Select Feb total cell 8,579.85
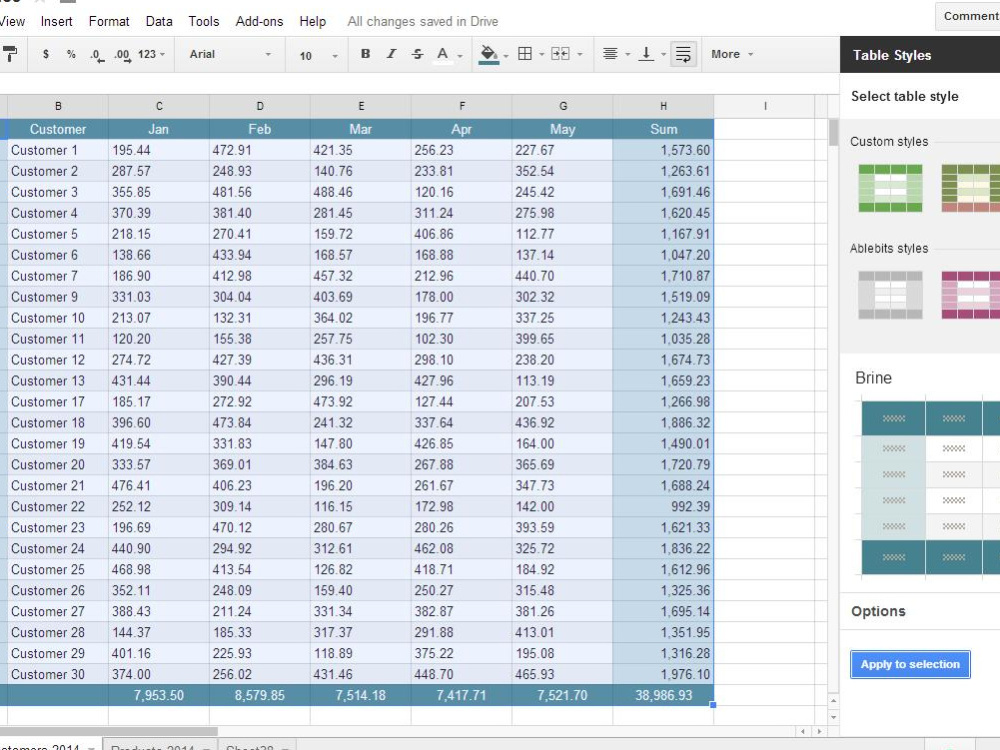 [x=260, y=695]
